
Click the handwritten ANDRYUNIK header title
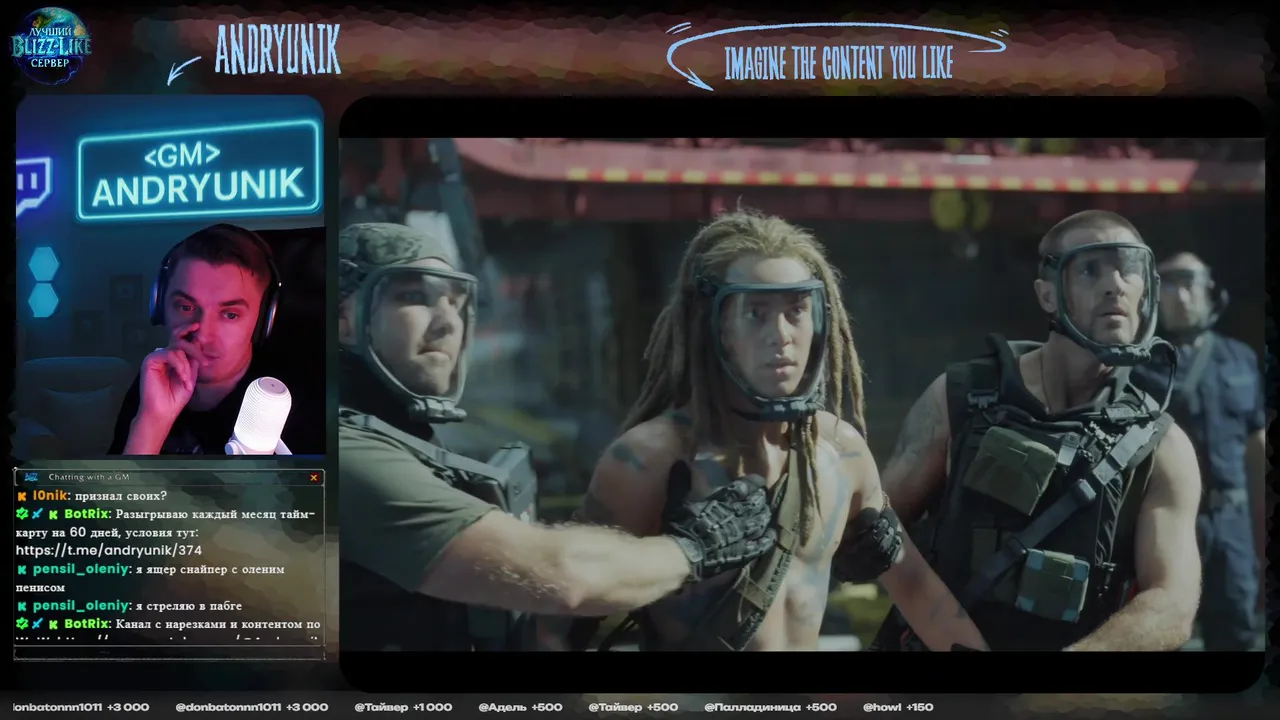tap(277, 49)
